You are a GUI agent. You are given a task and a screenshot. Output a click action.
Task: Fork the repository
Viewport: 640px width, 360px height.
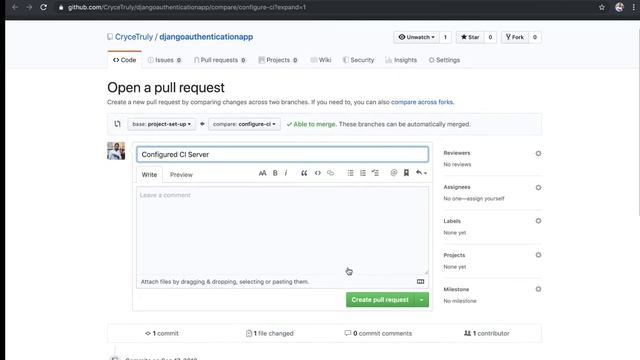click(515, 37)
